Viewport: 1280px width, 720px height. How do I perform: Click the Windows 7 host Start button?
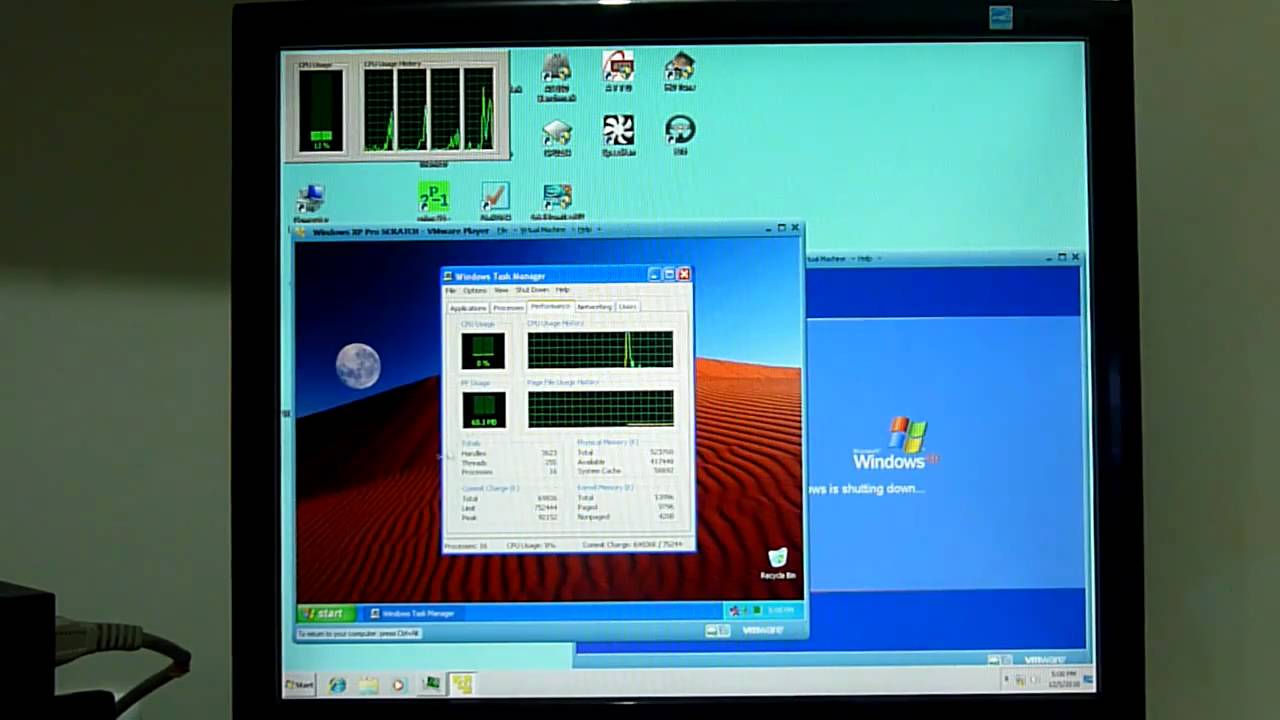pyautogui.click(x=299, y=685)
